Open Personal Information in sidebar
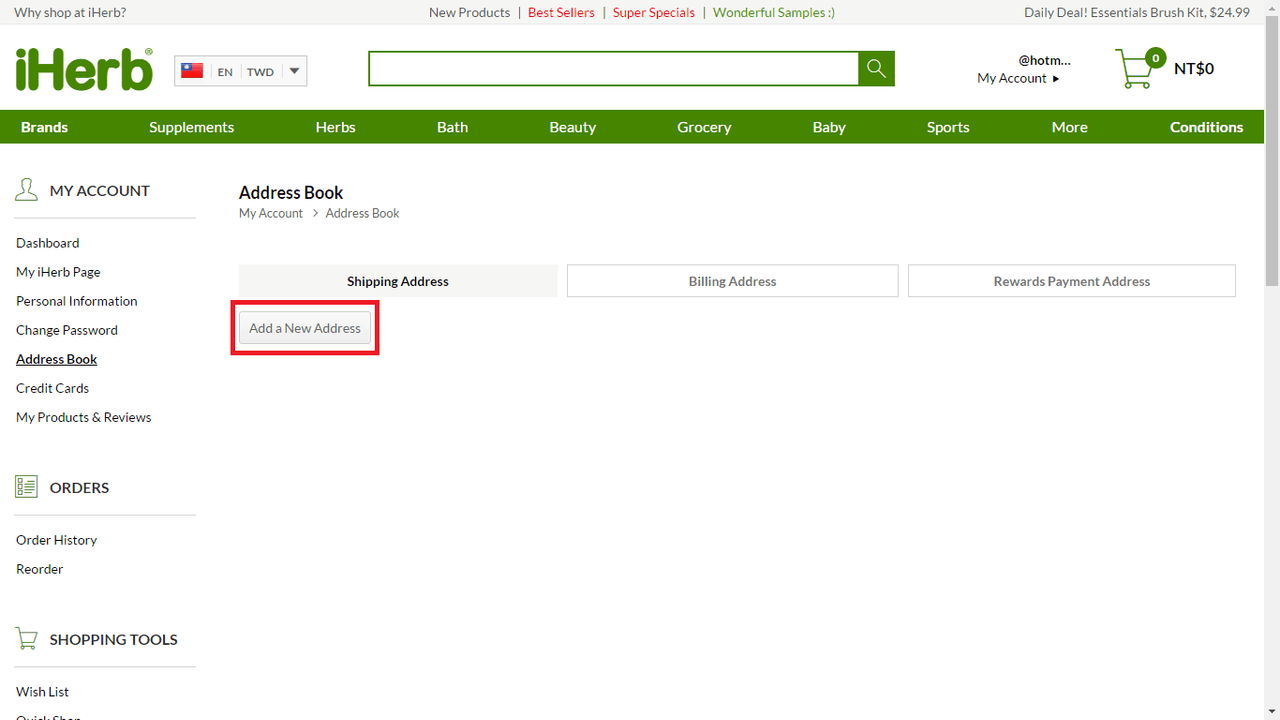The image size is (1280, 720). point(77,301)
